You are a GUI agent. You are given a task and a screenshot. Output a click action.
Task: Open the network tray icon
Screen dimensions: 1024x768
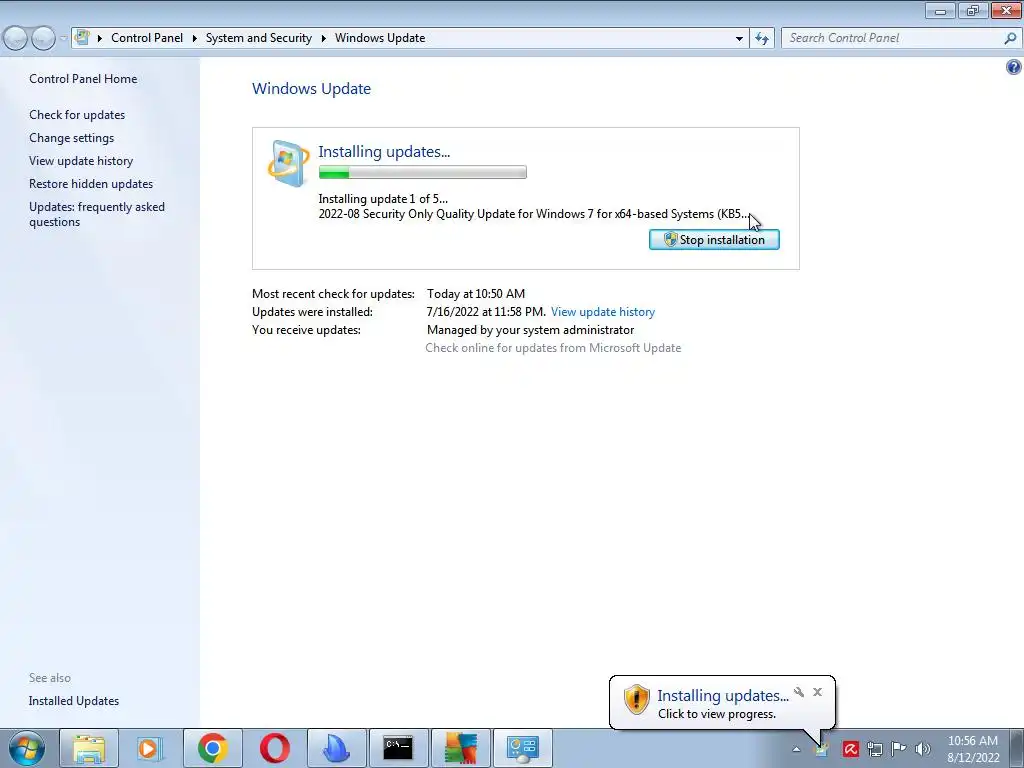(874, 749)
